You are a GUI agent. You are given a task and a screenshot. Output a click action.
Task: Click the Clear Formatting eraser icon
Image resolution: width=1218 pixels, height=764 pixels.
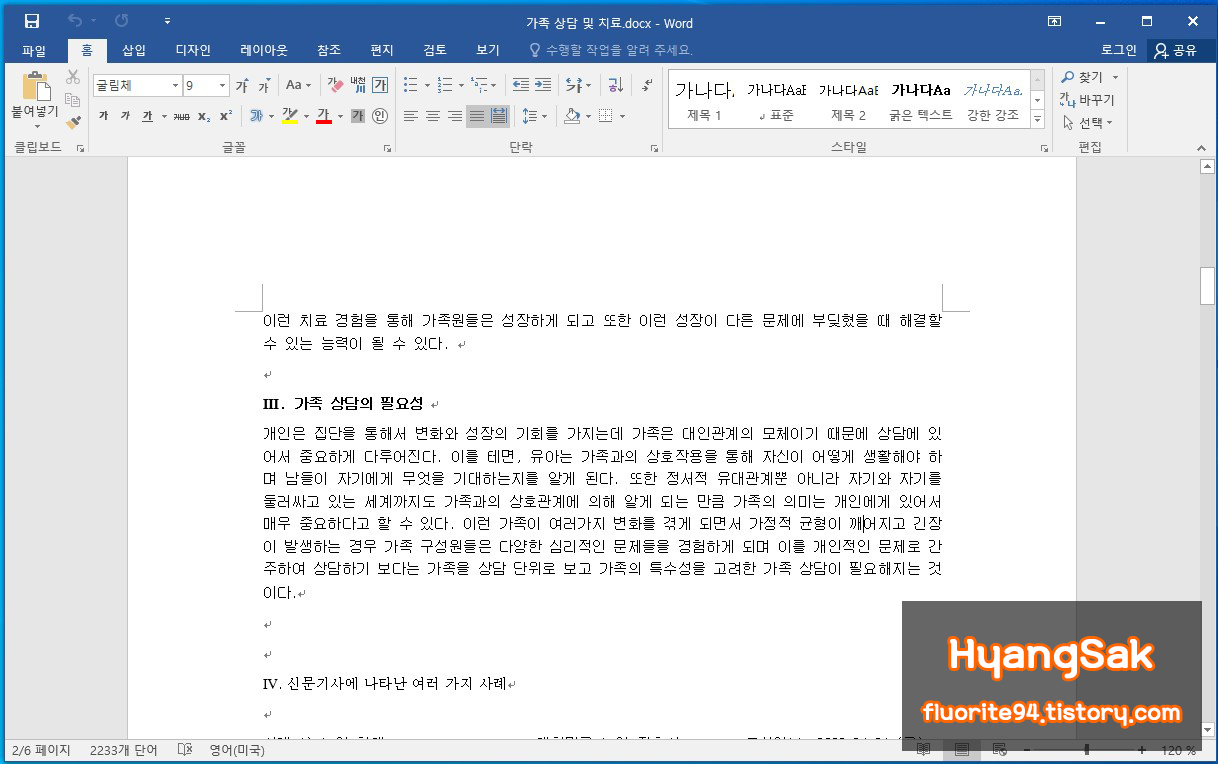point(335,86)
